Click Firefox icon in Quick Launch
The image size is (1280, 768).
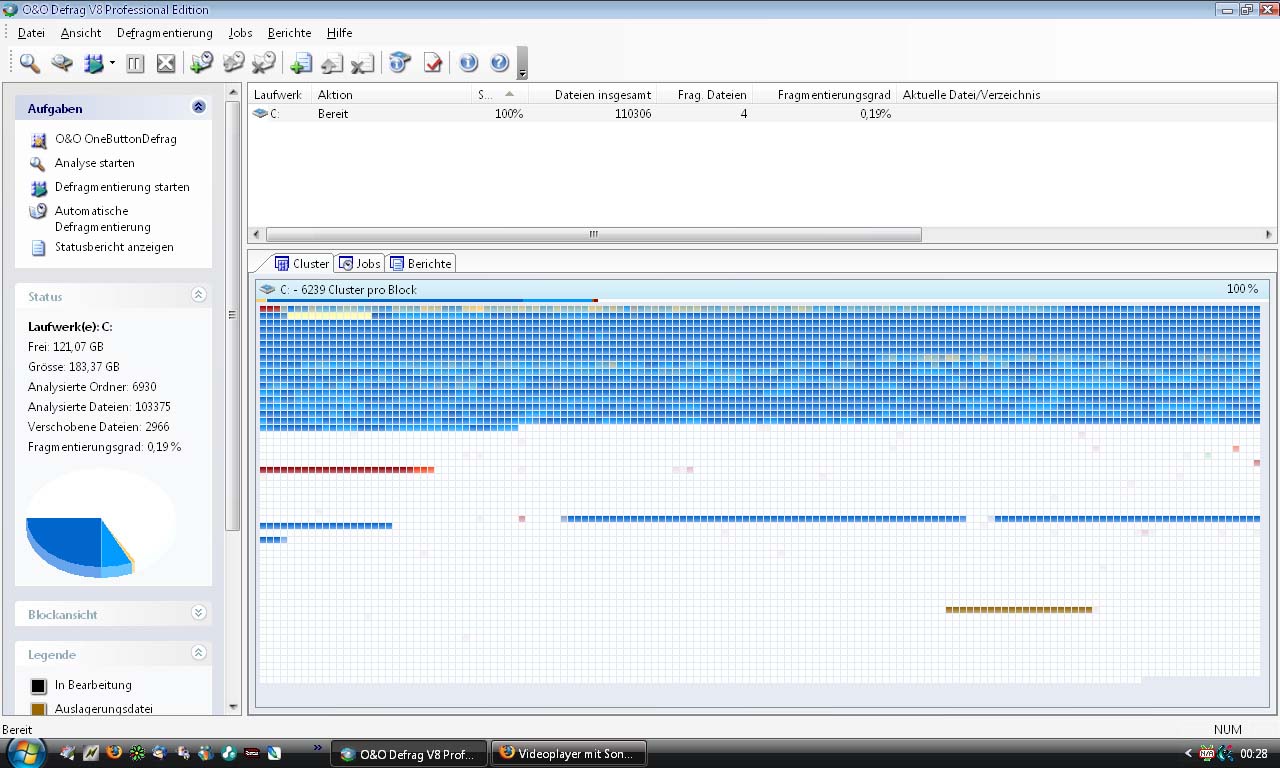click(114, 753)
